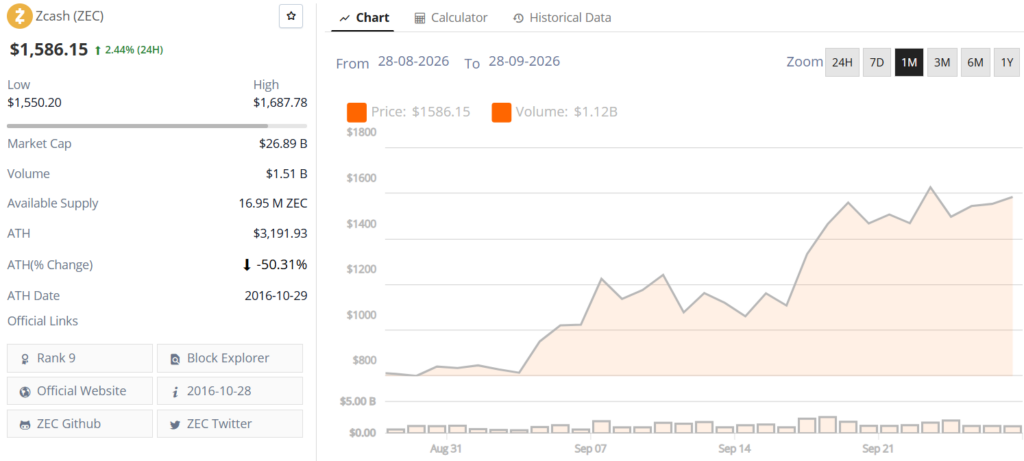The width and height of the screenshot is (1024, 461).
Task: Click the ATH value $3,191.93
Action: point(280,233)
